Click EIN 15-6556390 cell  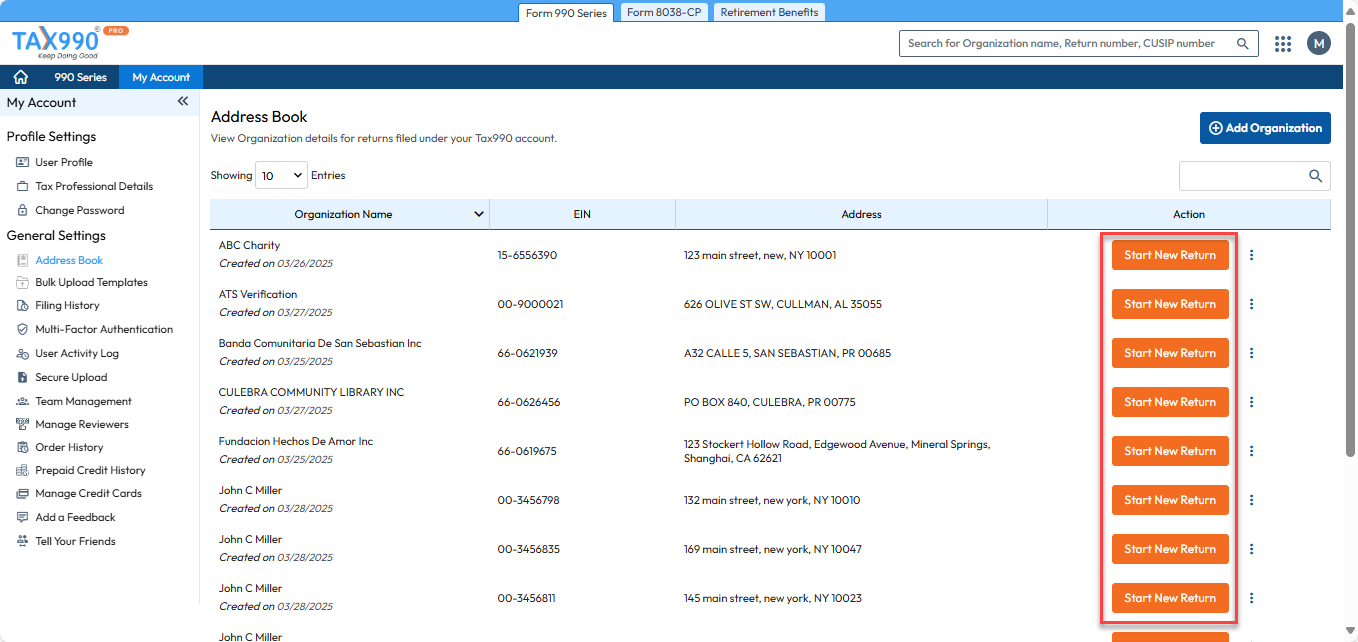[x=527, y=255]
